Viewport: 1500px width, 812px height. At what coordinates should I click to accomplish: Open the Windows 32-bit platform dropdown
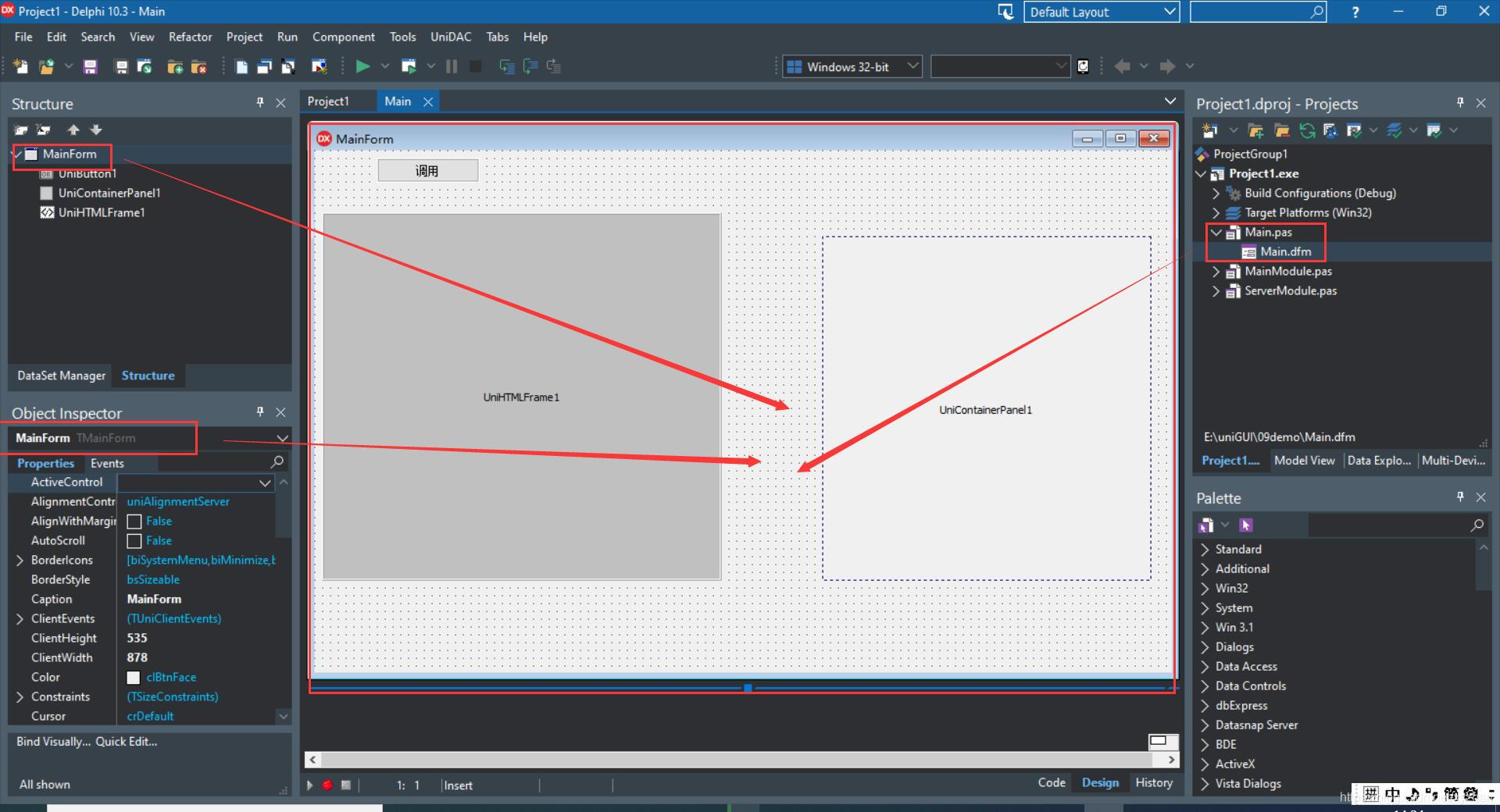pyautogui.click(x=912, y=66)
